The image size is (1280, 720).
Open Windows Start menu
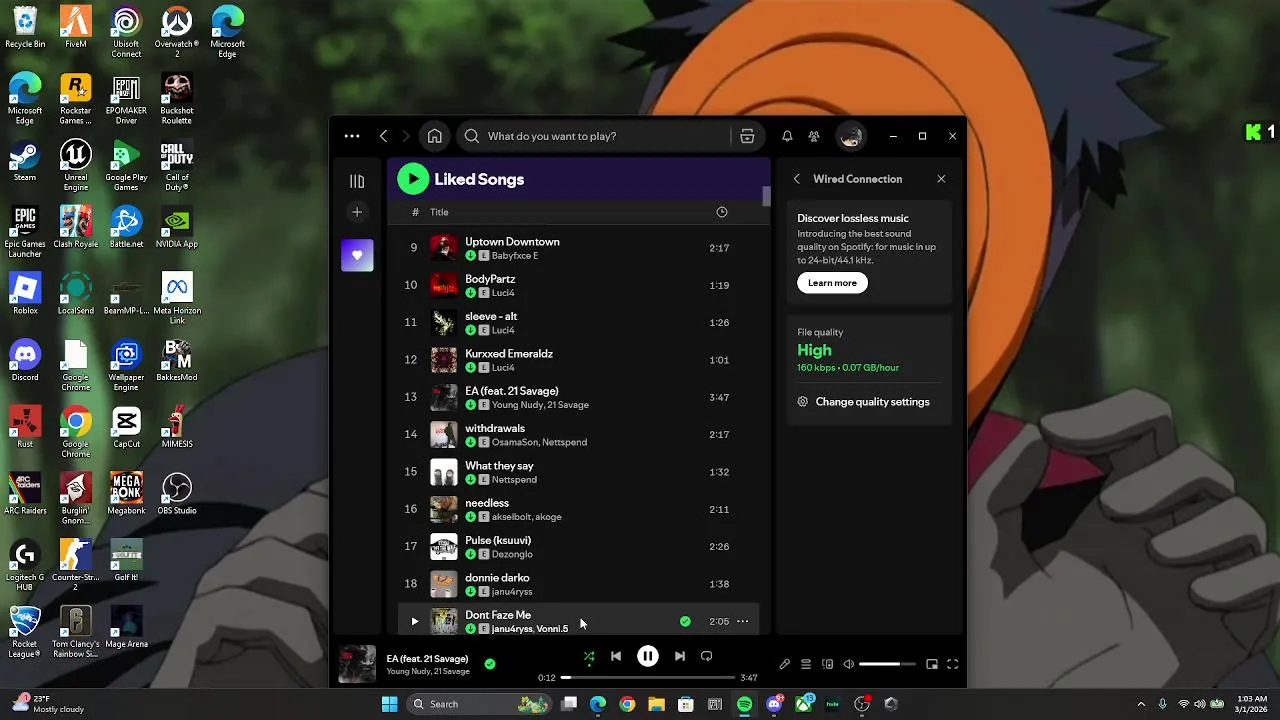tap(390, 704)
